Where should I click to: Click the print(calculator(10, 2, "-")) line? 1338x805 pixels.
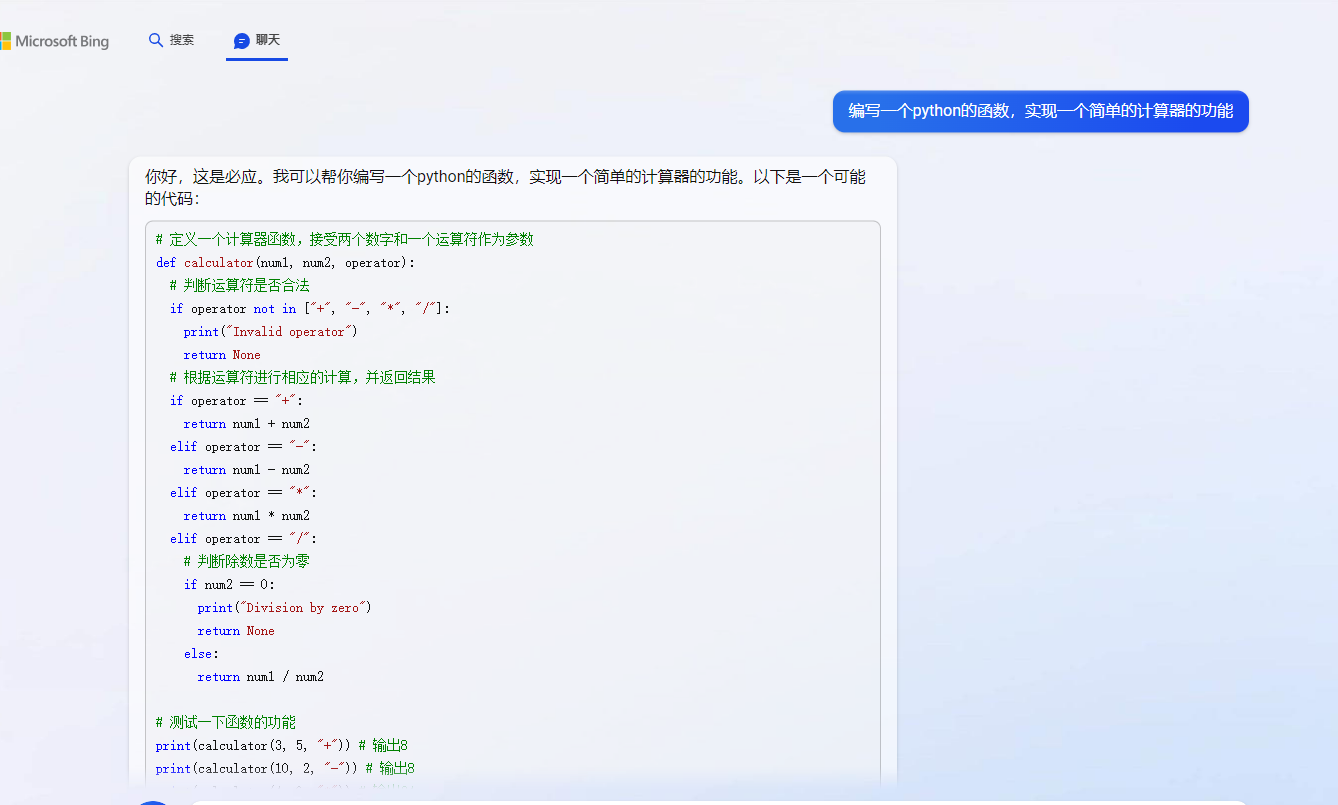[x=286, y=769]
